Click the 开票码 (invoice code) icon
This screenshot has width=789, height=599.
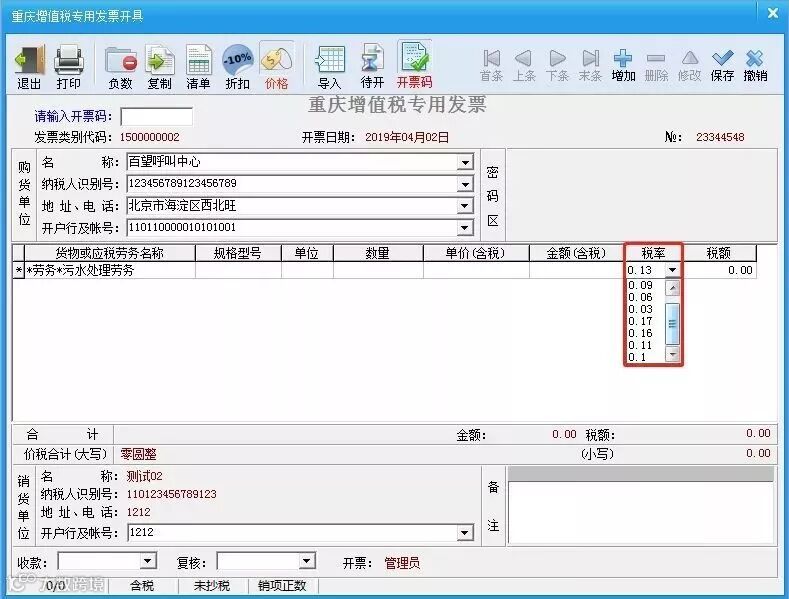(415, 65)
